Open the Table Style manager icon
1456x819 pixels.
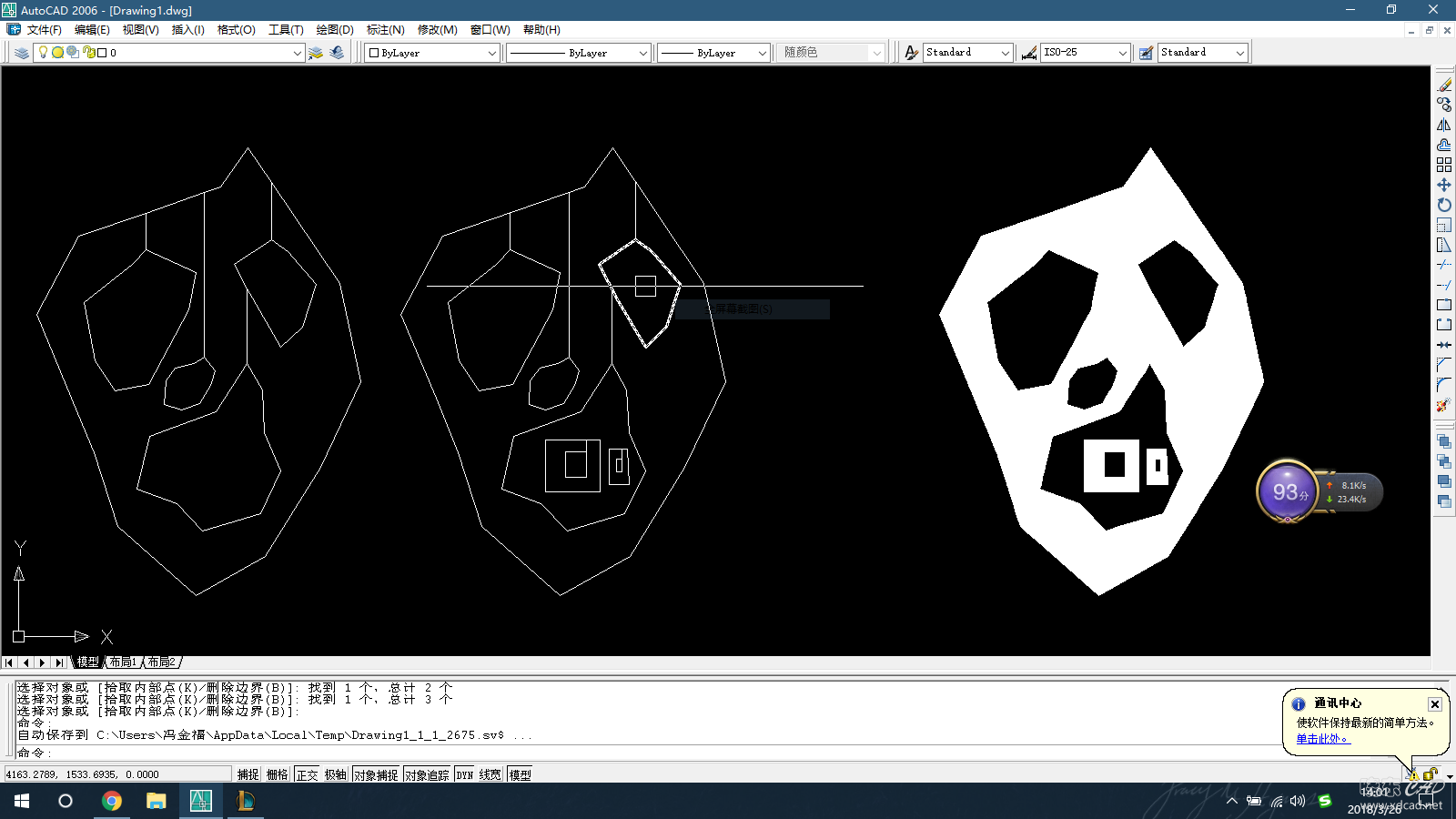tap(1146, 53)
